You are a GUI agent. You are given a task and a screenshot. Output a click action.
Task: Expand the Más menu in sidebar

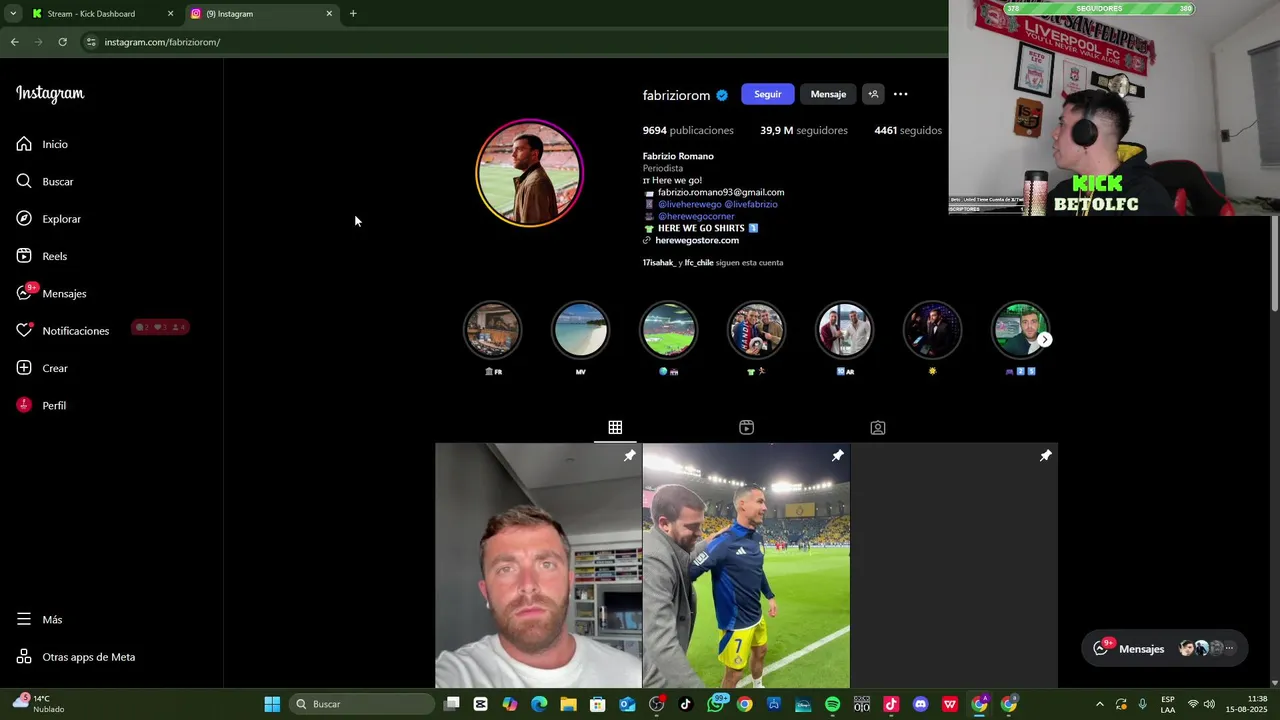(x=40, y=619)
